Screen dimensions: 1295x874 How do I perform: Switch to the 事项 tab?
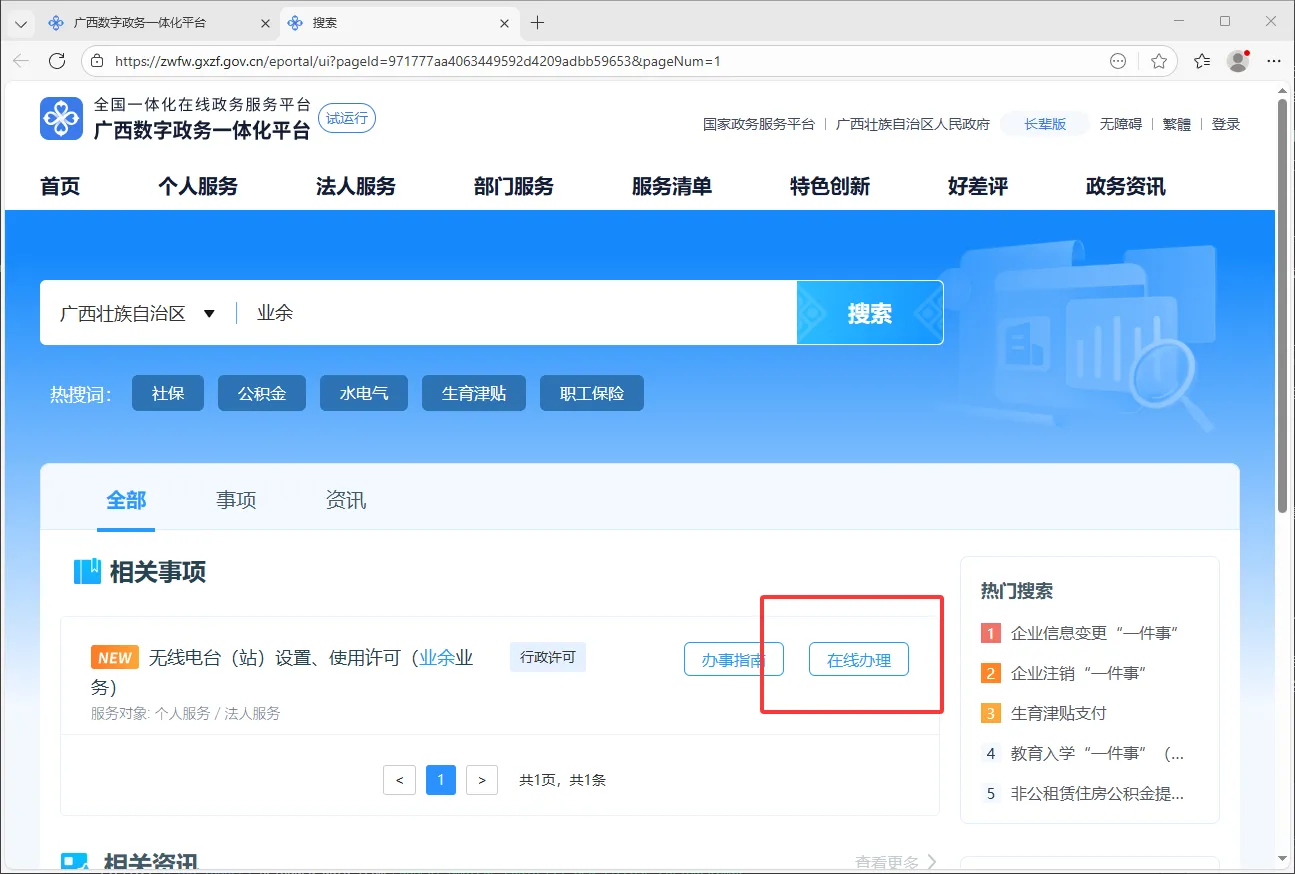coord(236,500)
